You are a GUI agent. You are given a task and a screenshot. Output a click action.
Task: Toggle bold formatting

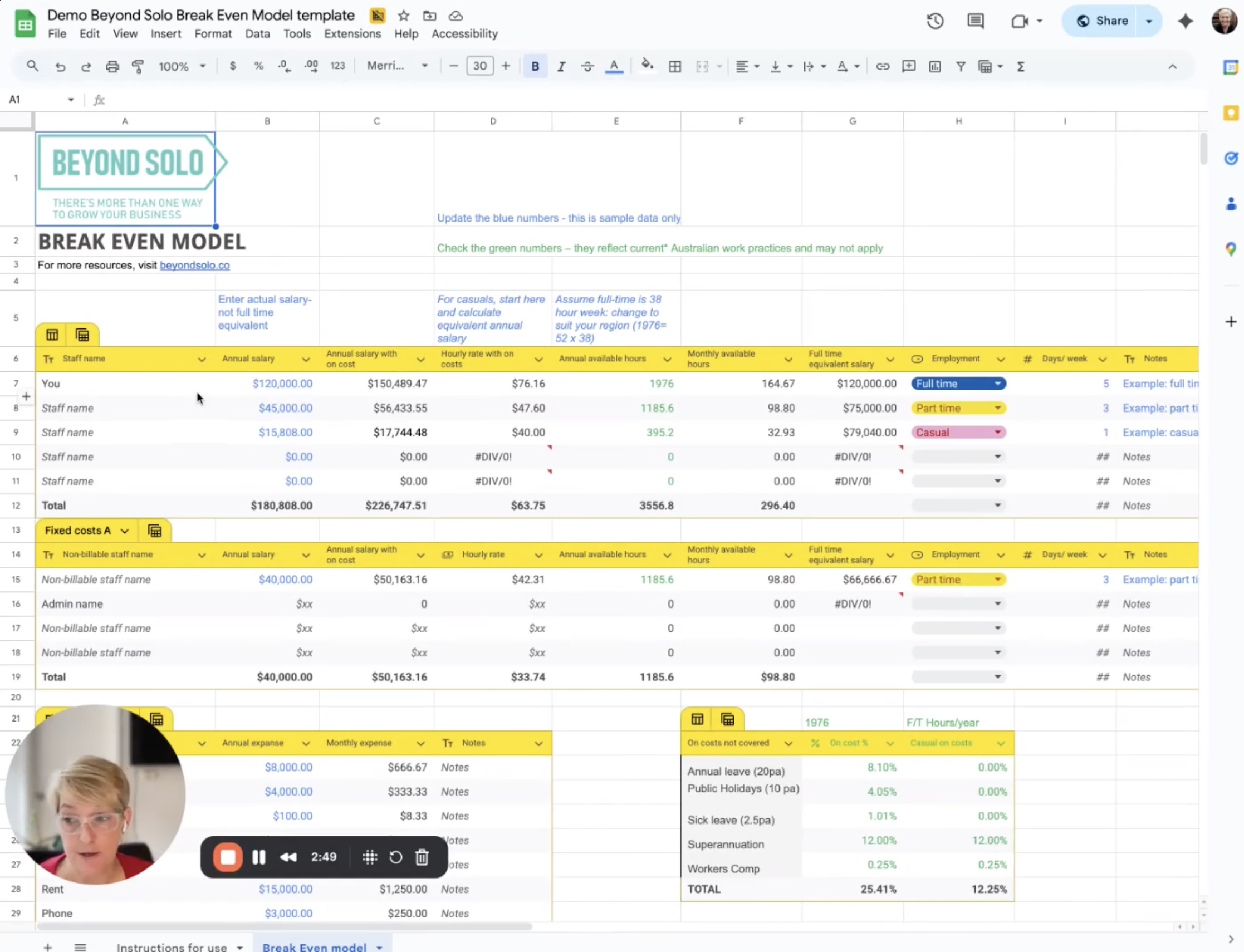[x=535, y=66]
